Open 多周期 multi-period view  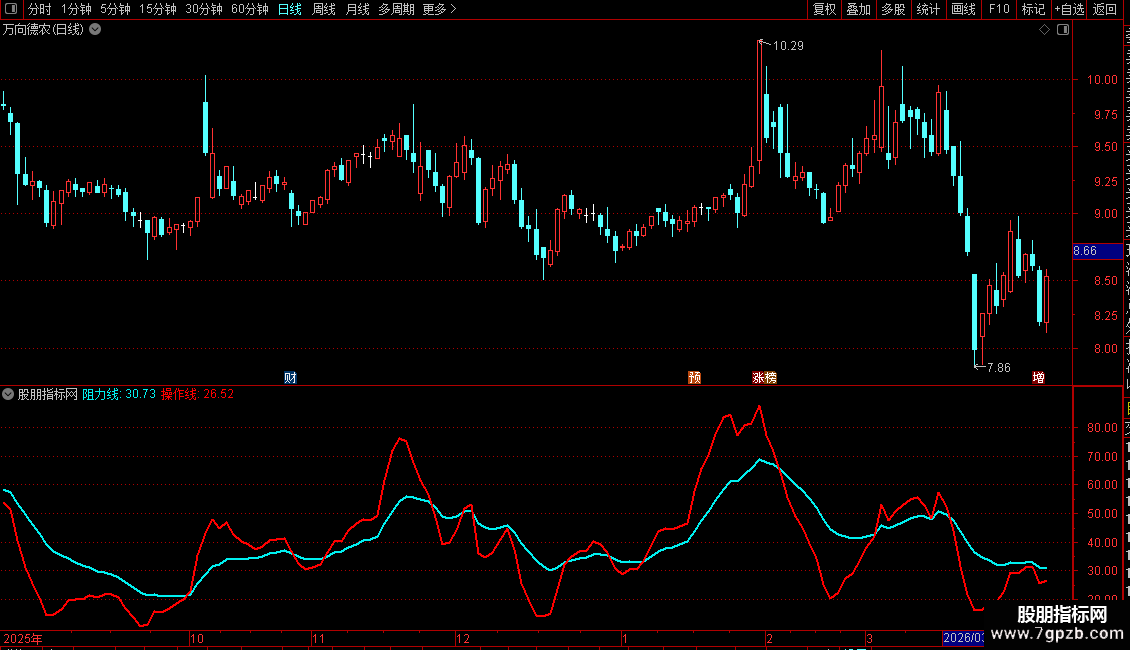pos(396,9)
